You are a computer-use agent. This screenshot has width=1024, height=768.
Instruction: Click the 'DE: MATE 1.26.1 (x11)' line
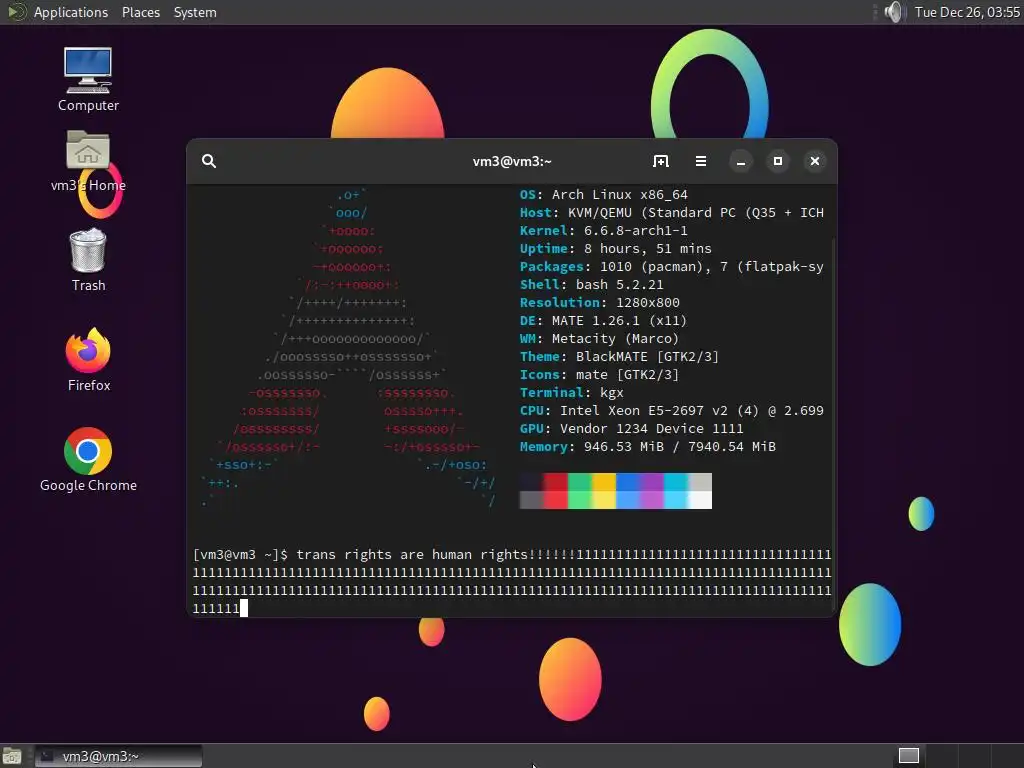click(x=603, y=321)
